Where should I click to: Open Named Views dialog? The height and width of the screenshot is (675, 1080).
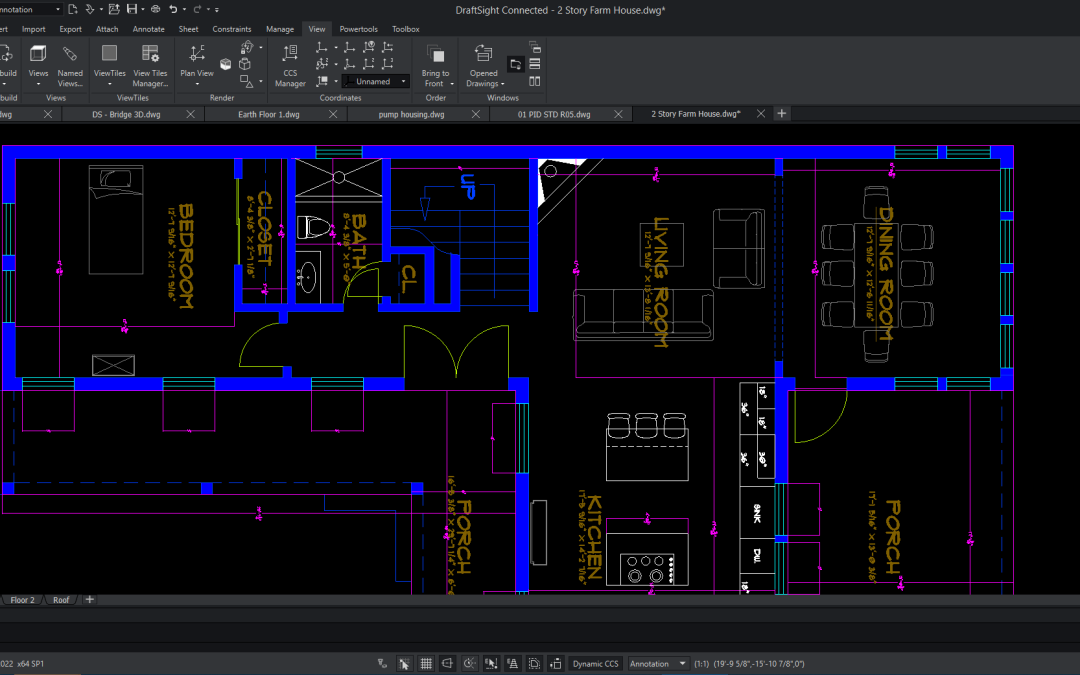(x=70, y=64)
